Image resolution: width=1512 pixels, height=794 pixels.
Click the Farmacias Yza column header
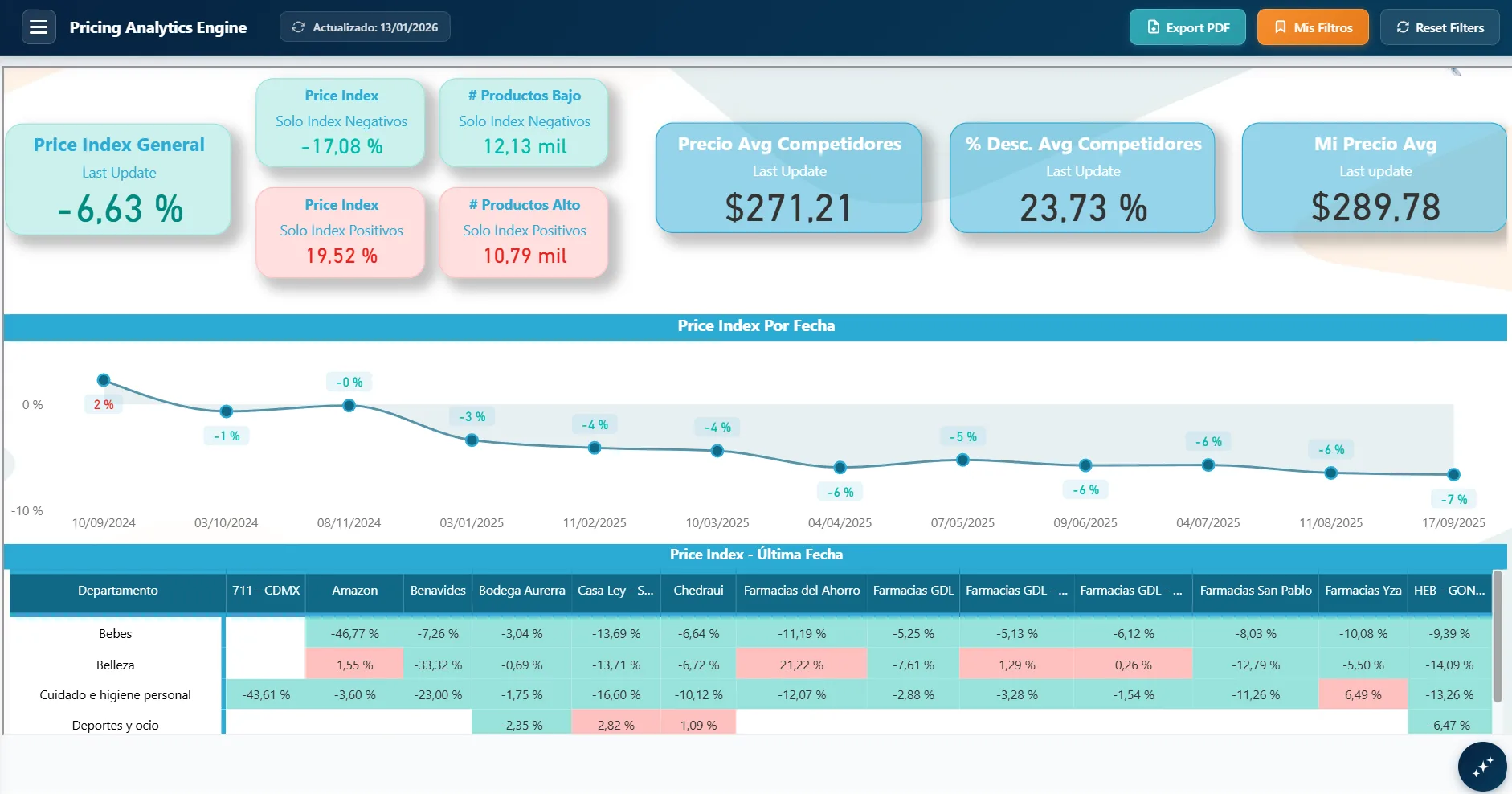(1363, 591)
